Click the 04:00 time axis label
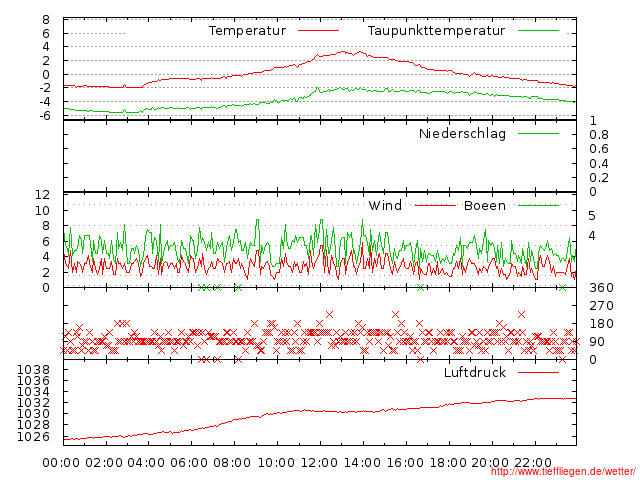 tap(146, 463)
